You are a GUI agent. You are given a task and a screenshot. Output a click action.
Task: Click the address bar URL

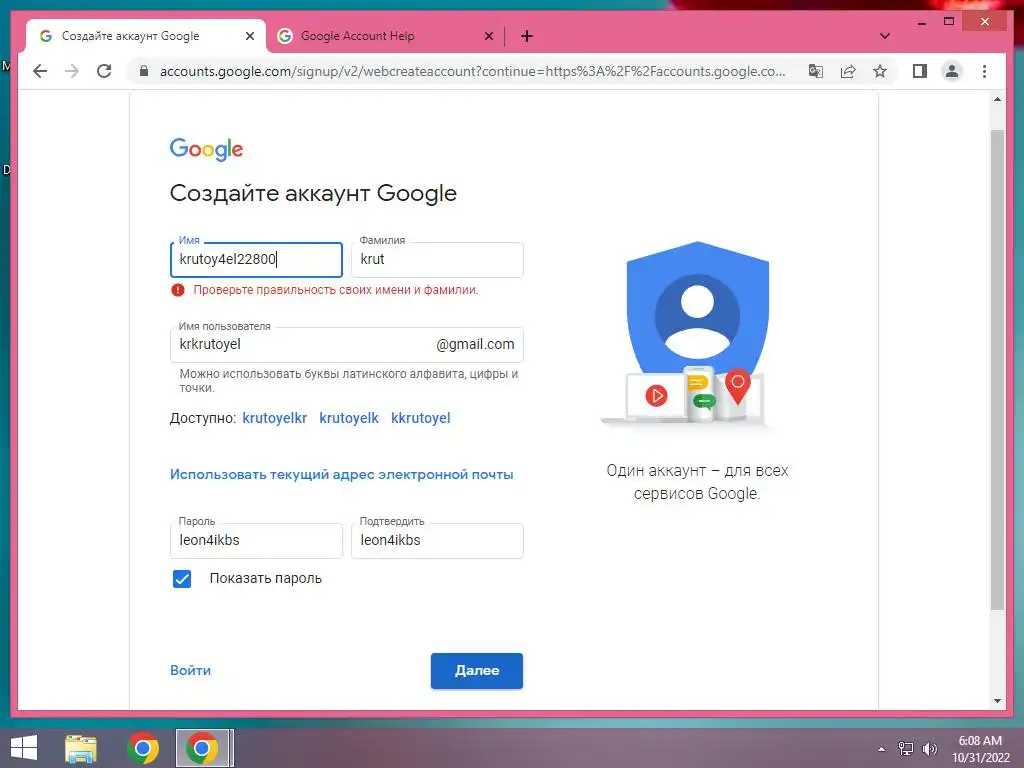[x=472, y=71]
